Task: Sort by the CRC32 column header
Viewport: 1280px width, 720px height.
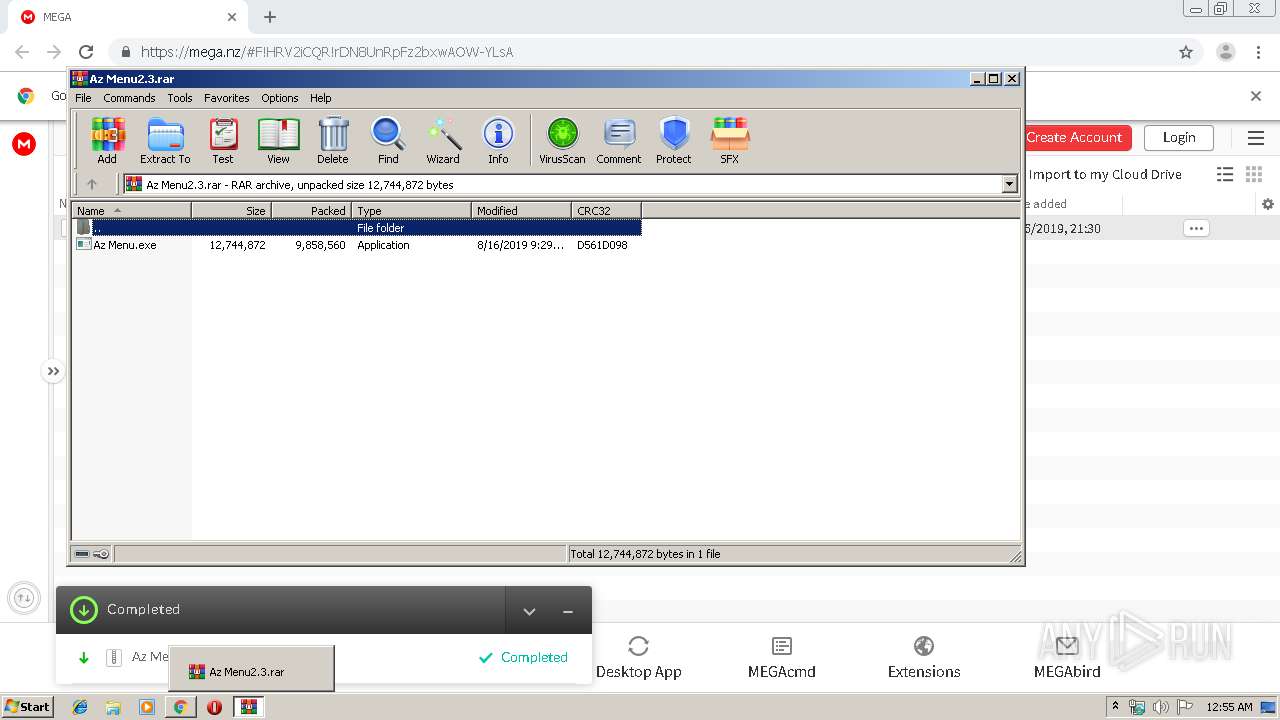Action: [x=606, y=210]
